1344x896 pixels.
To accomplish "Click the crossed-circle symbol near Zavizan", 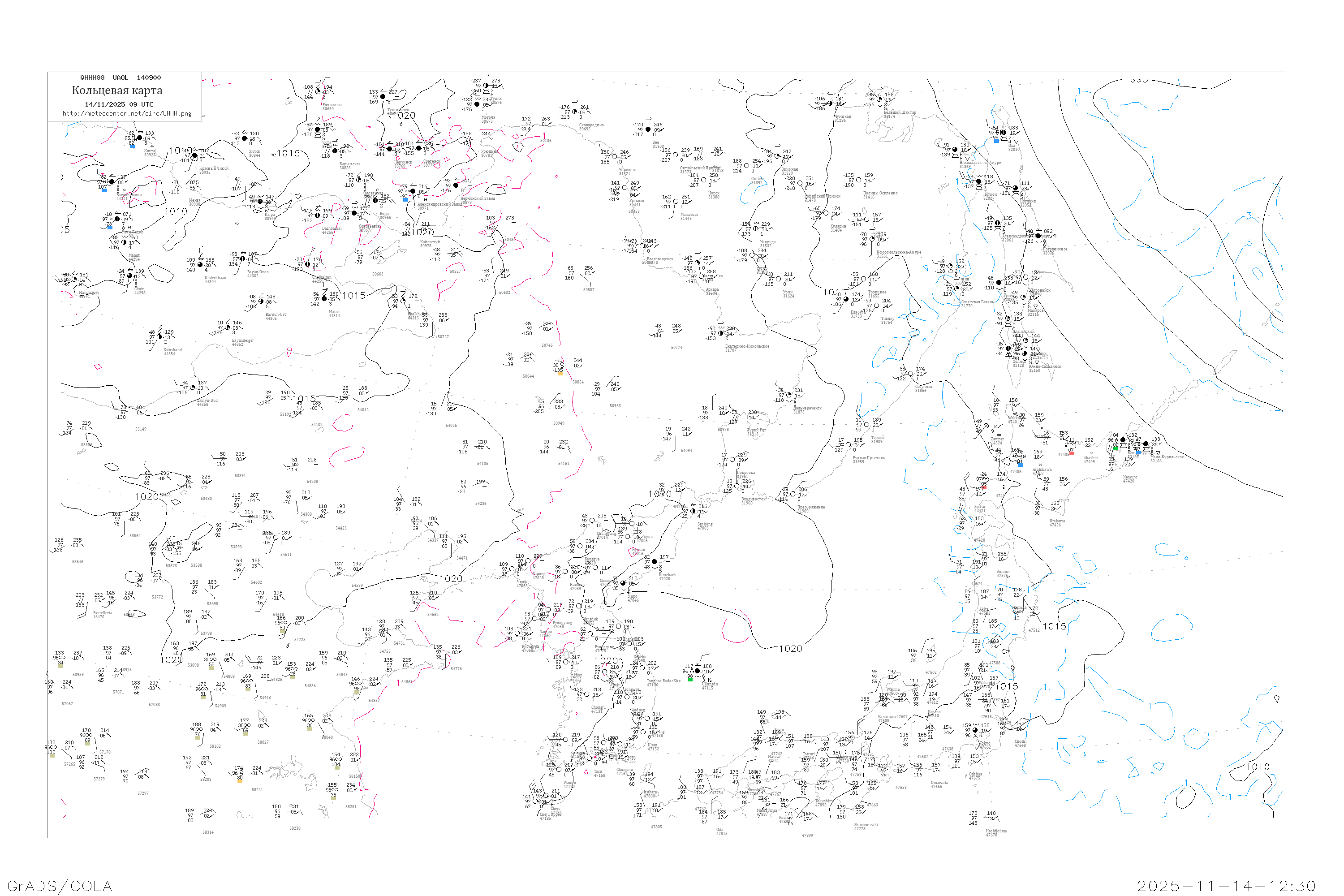I will (986, 426).
